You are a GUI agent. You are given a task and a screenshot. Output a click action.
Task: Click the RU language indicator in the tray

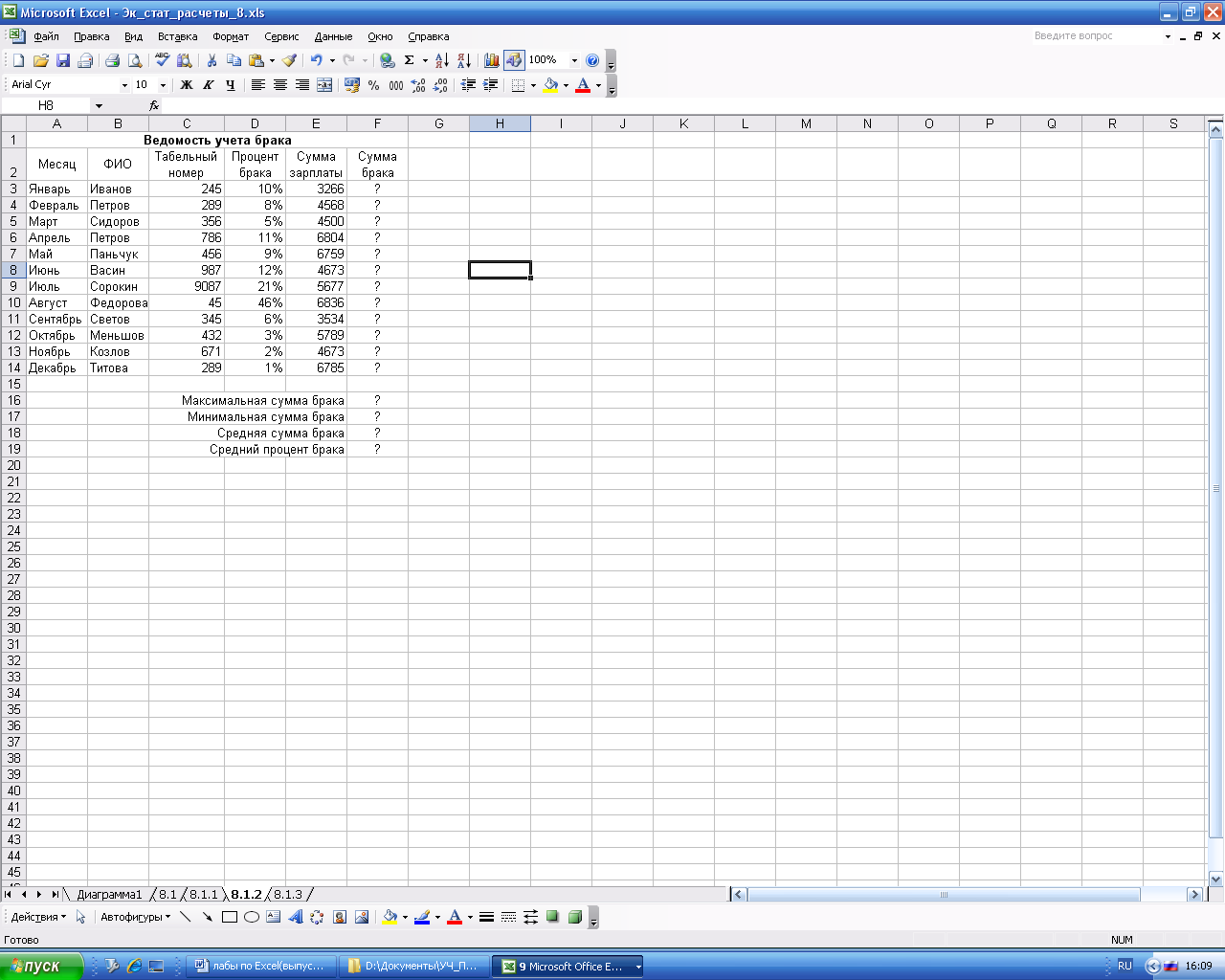(x=1125, y=967)
